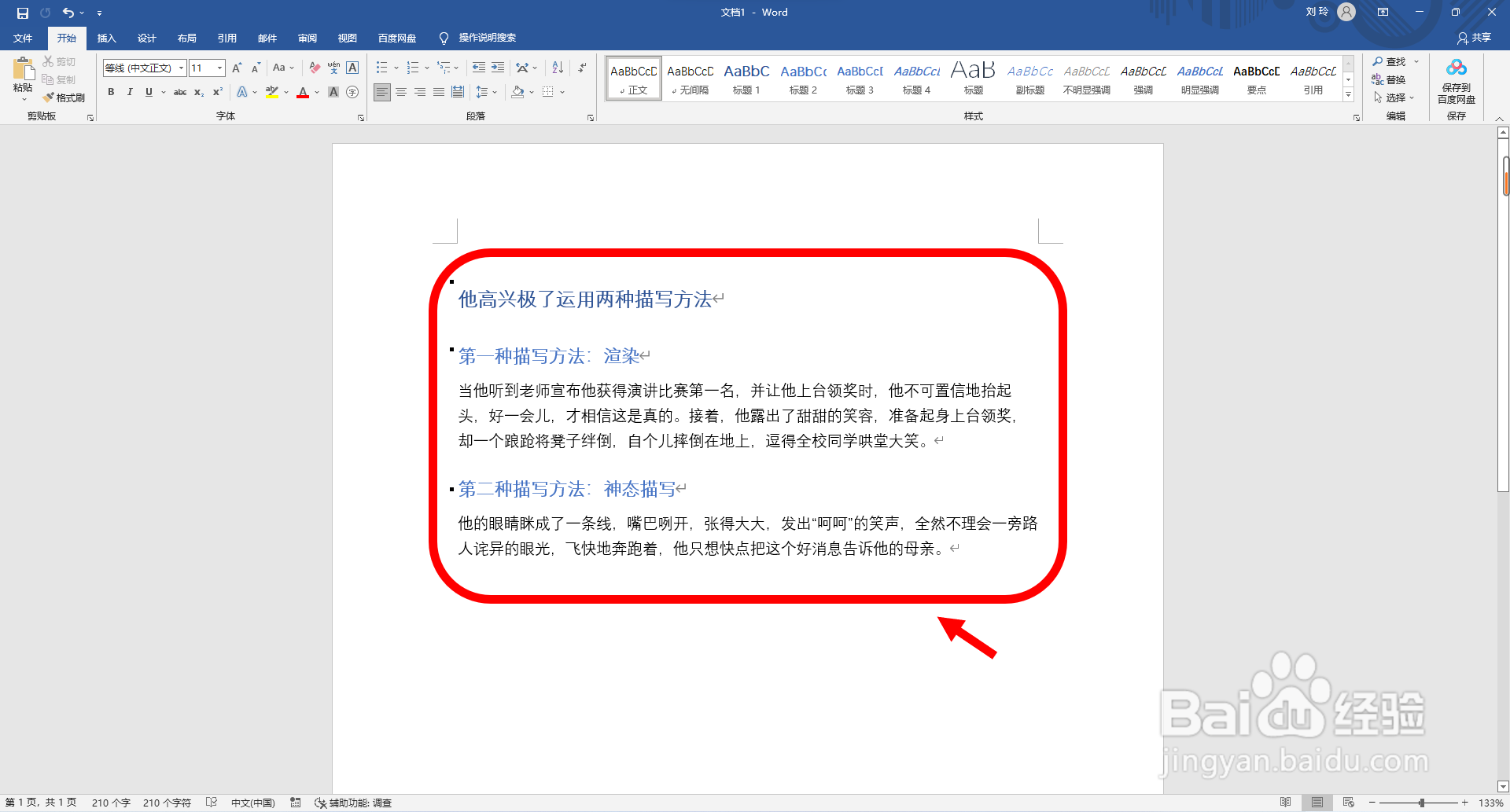
Task: Switch to Web Layout view in status bar
Action: point(1349,803)
